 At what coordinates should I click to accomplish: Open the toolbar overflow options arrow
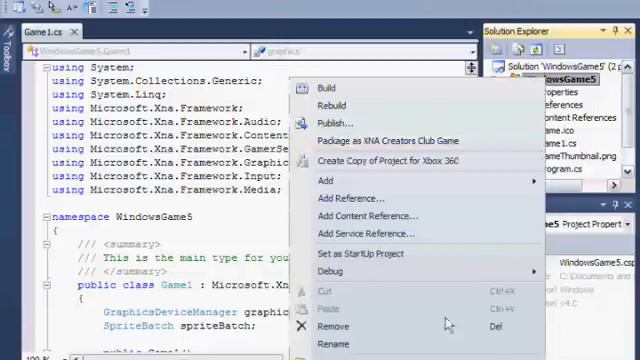coord(144,11)
